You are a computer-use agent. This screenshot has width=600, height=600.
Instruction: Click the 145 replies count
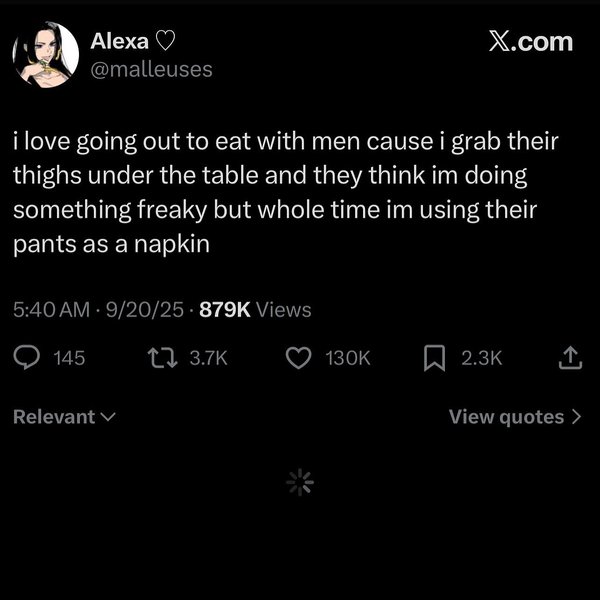click(69, 358)
